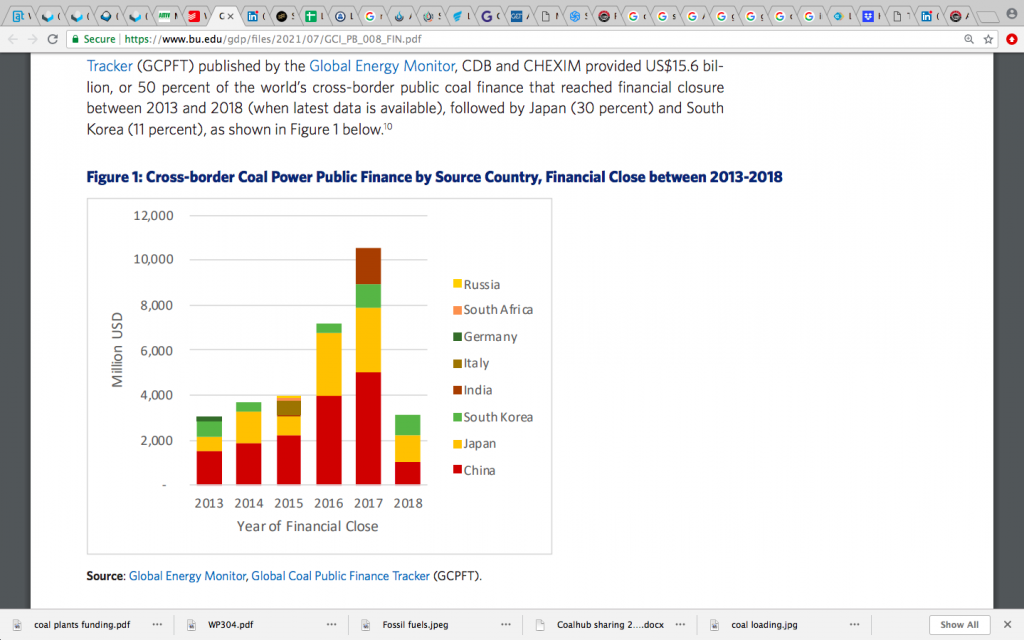
Task: Click the address bar URL field
Action: tap(300, 41)
